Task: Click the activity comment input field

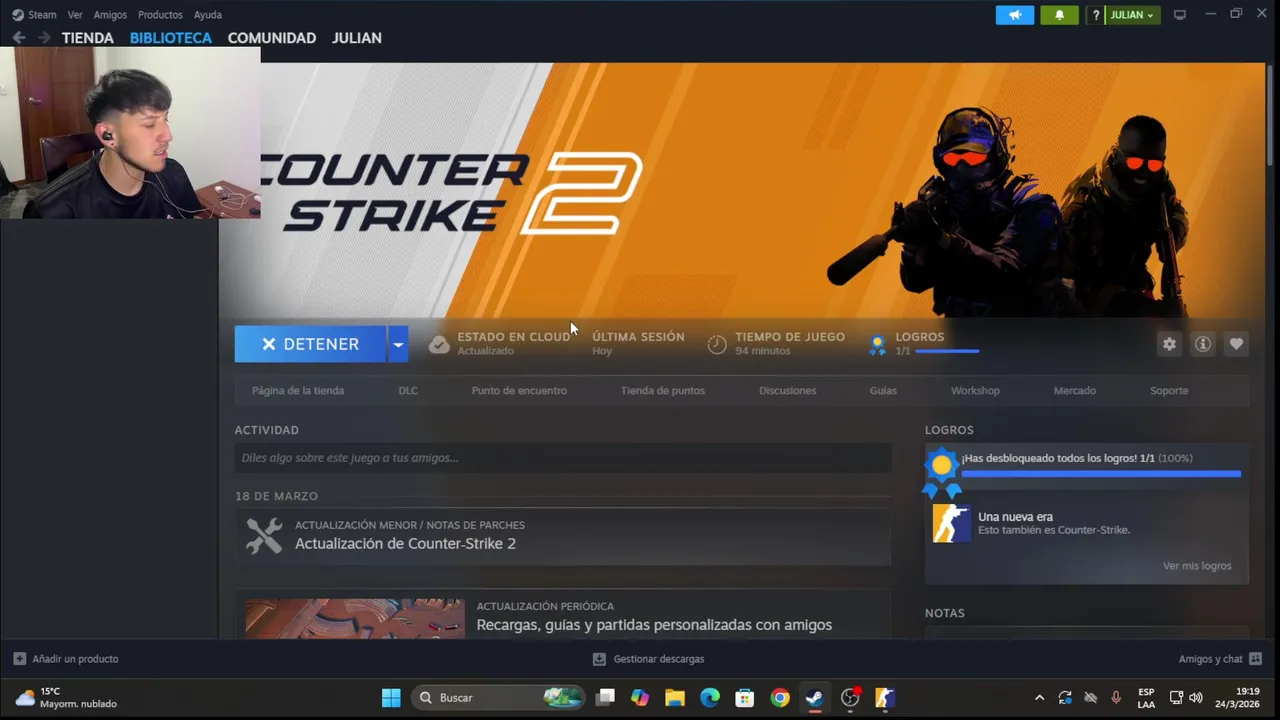Action: point(563,458)
